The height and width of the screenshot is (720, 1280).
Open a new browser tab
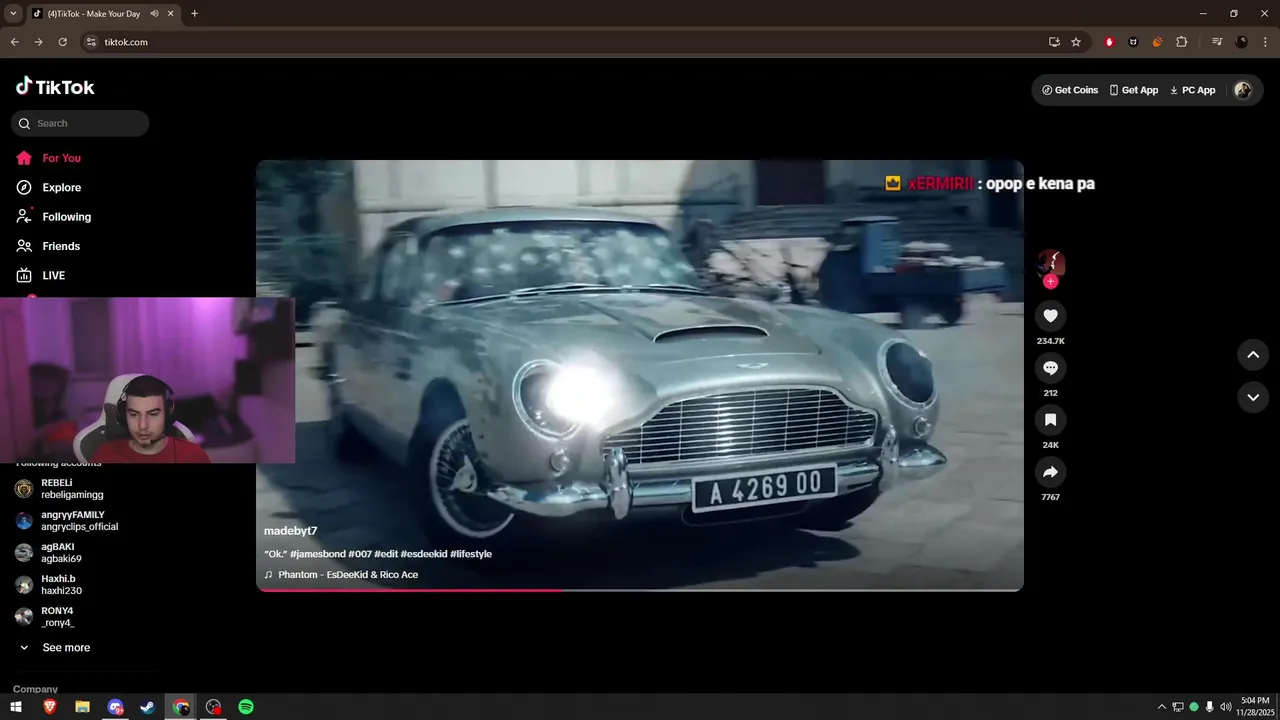point(194,14)
